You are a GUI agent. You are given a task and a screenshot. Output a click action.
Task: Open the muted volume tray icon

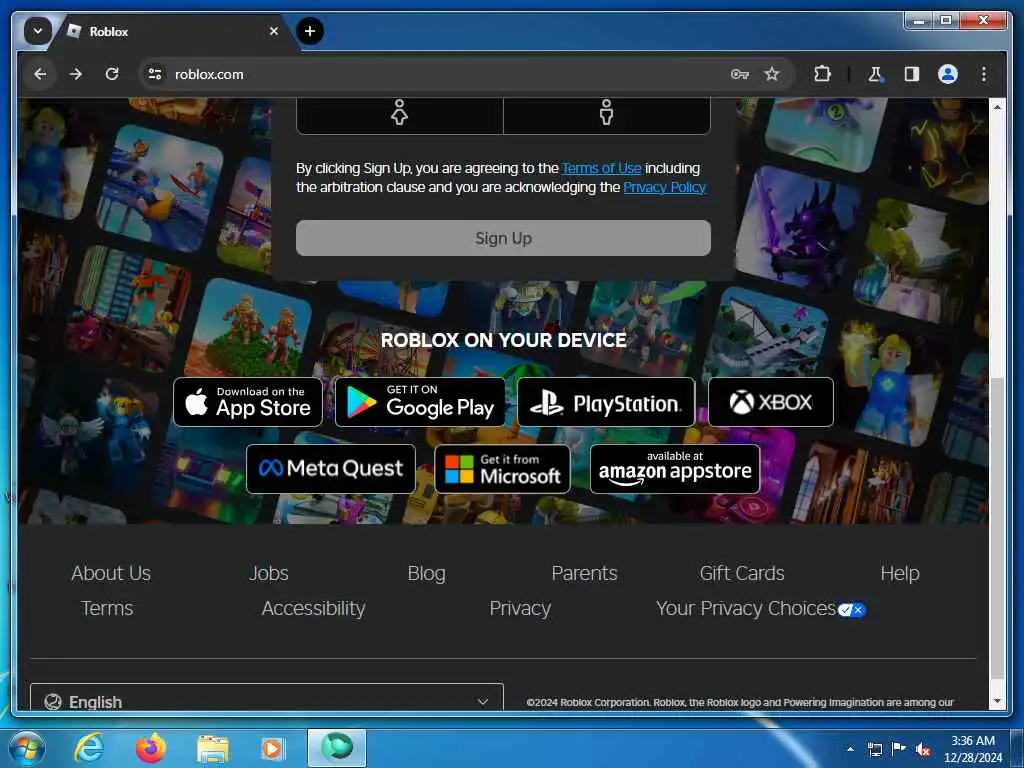pos(923,750)
